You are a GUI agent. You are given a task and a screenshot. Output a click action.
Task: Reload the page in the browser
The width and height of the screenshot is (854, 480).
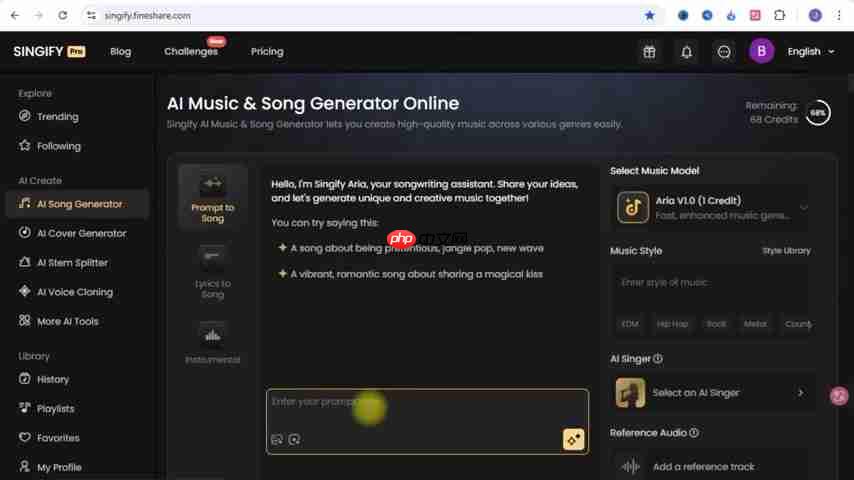point(63,16)
